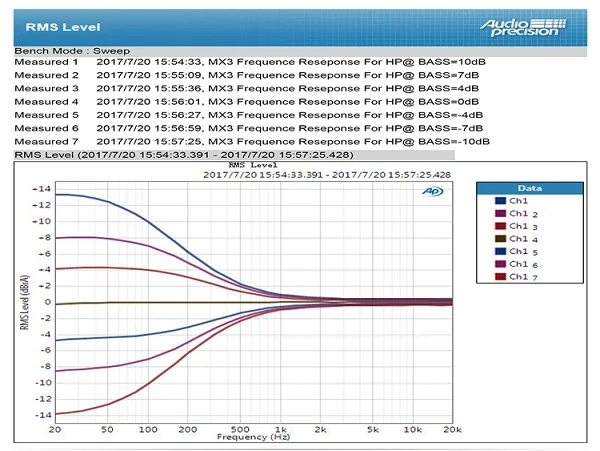Click the RMS Level report title
Image resolution: width=600 pixels, height=451 pixels.
point(63,27)
